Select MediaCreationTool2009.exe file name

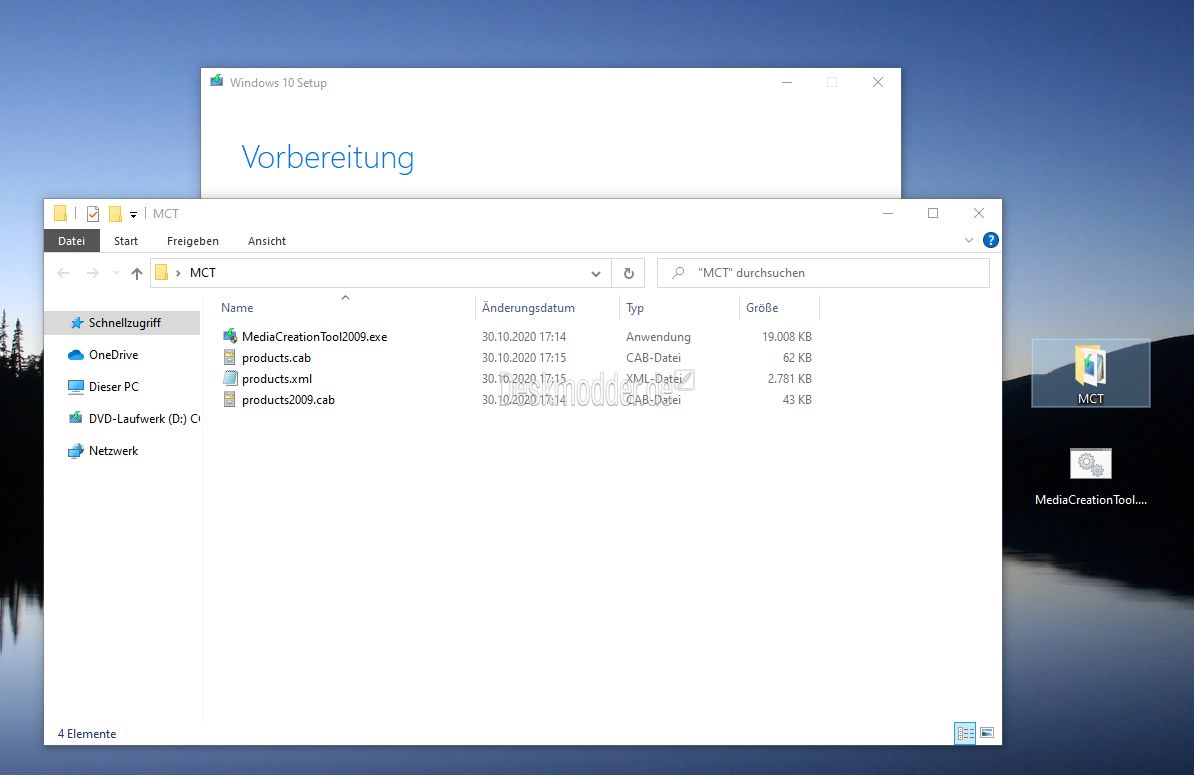tap(314, 336)
